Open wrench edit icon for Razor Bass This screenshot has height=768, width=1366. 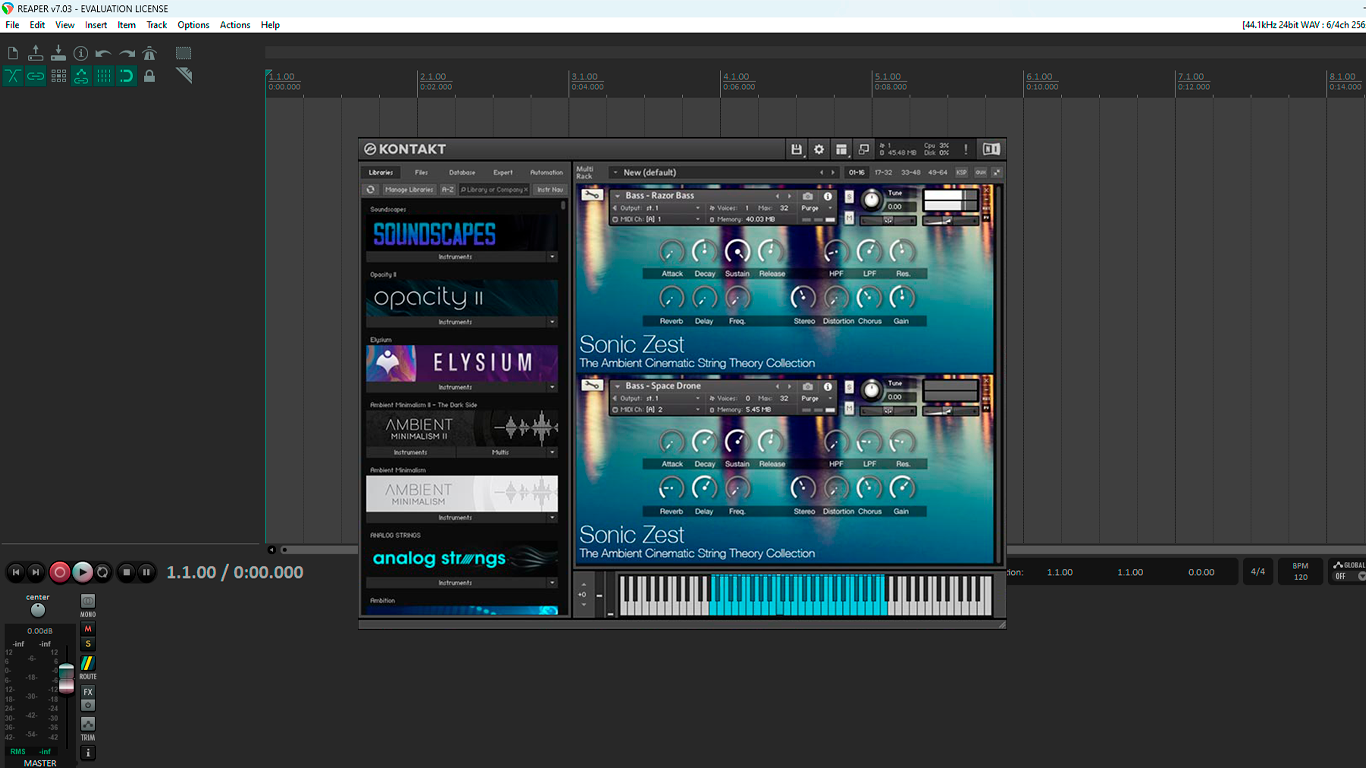592,195
